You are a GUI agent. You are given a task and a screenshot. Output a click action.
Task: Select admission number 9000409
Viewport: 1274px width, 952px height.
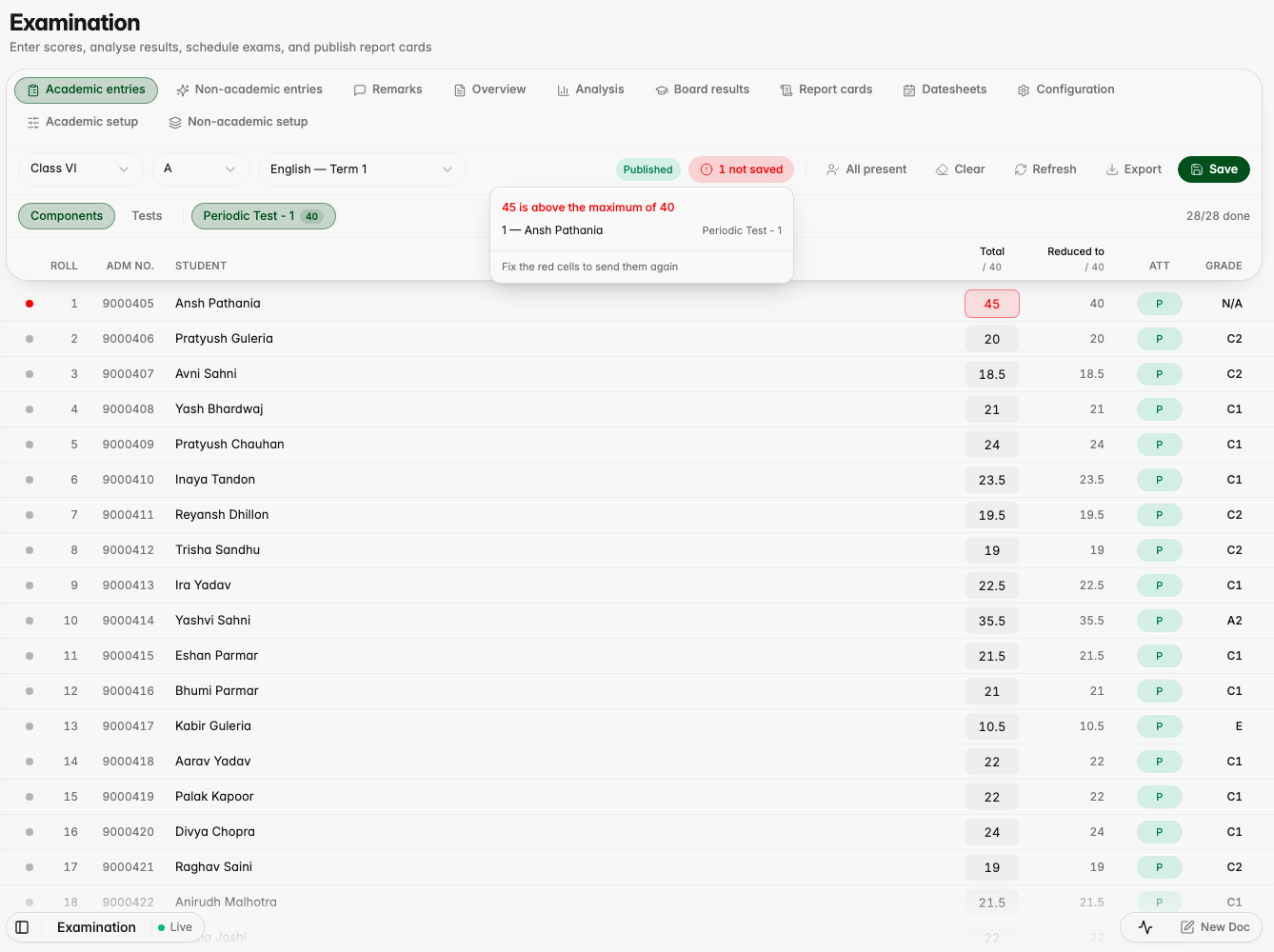coord(129,445)
